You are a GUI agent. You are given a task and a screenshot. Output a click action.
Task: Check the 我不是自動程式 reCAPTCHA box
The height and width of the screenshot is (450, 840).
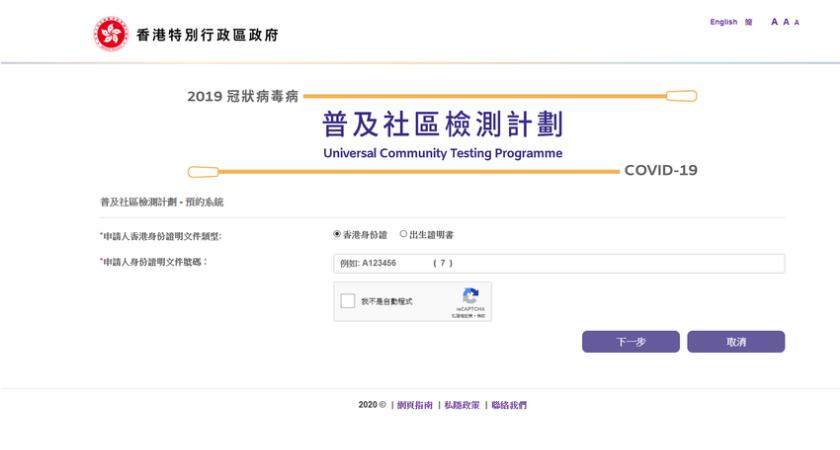pos(347,301)
